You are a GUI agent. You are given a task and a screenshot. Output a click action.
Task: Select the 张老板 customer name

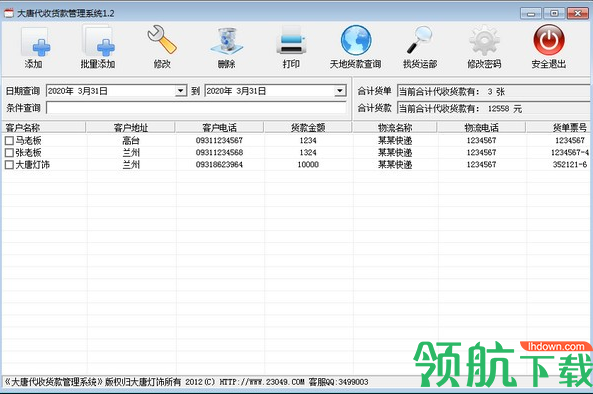[28, 153]
